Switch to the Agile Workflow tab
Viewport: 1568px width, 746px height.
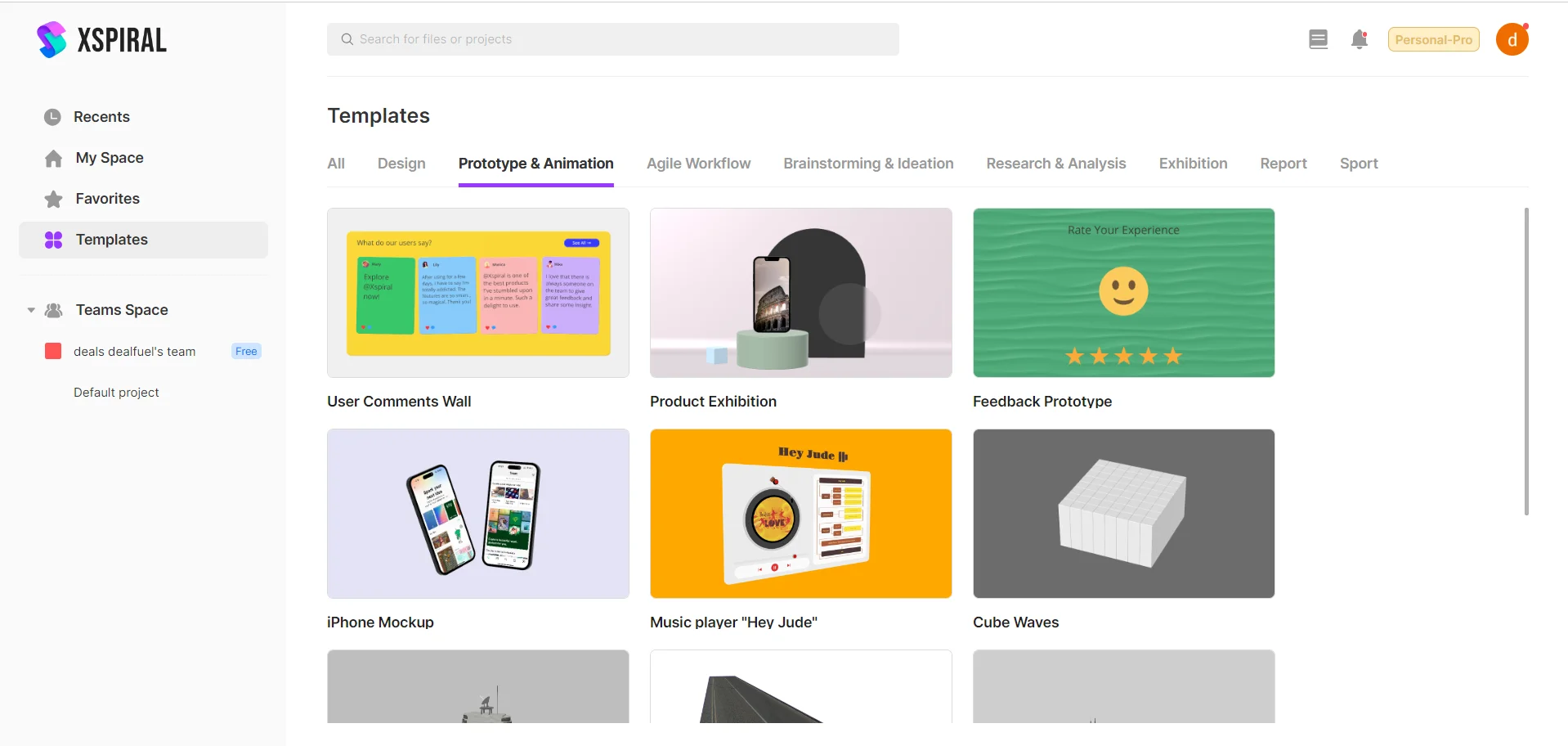click(x=698, y=164)
